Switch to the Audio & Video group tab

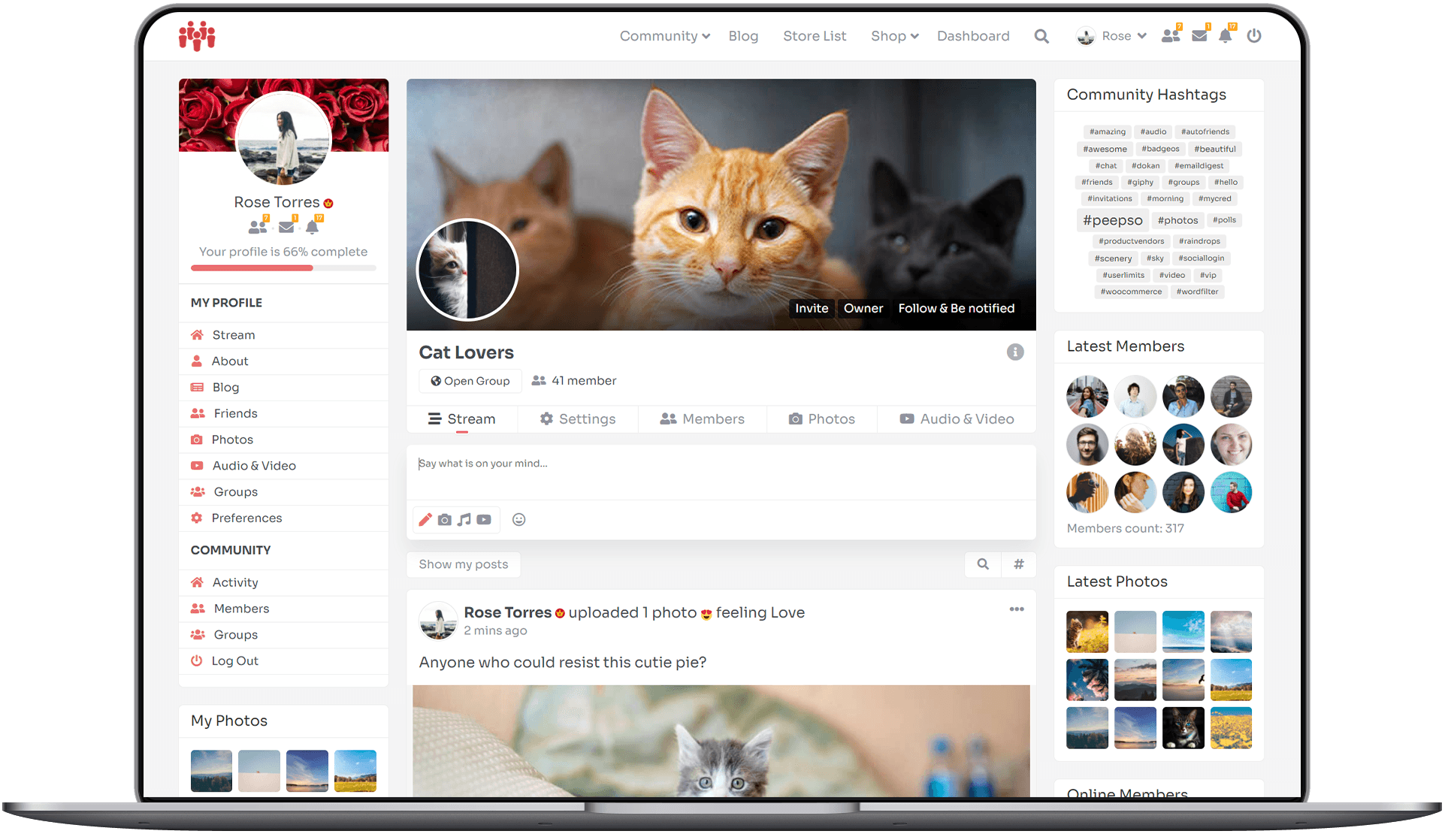[x=957, y=419]
